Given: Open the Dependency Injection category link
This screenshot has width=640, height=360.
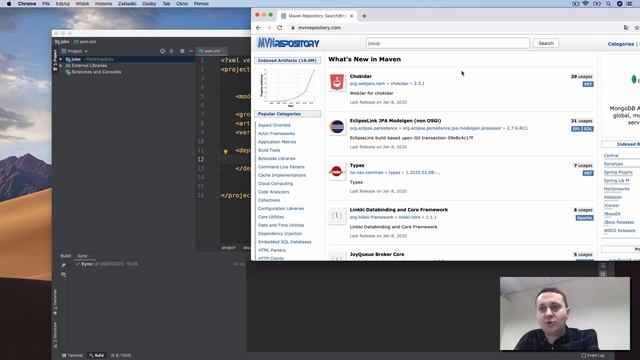Looking at the screenshot, I should 280,233.
